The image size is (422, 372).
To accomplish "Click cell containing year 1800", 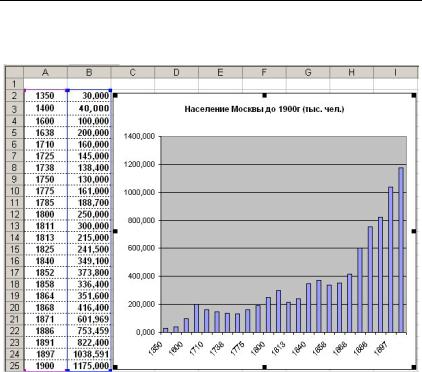I will click(45, 214).
